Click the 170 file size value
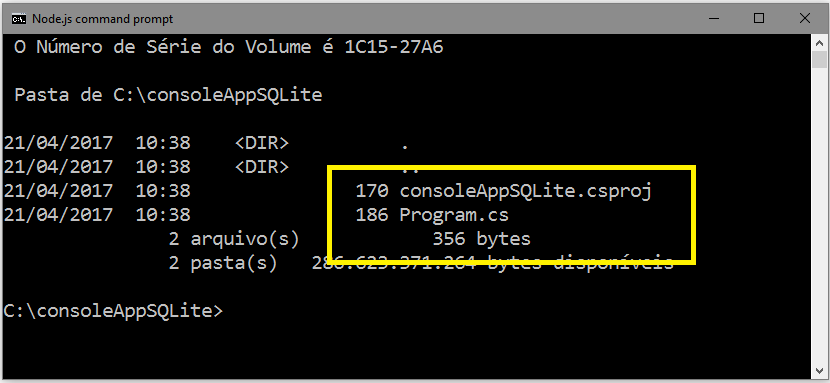 tap(372, 192)
